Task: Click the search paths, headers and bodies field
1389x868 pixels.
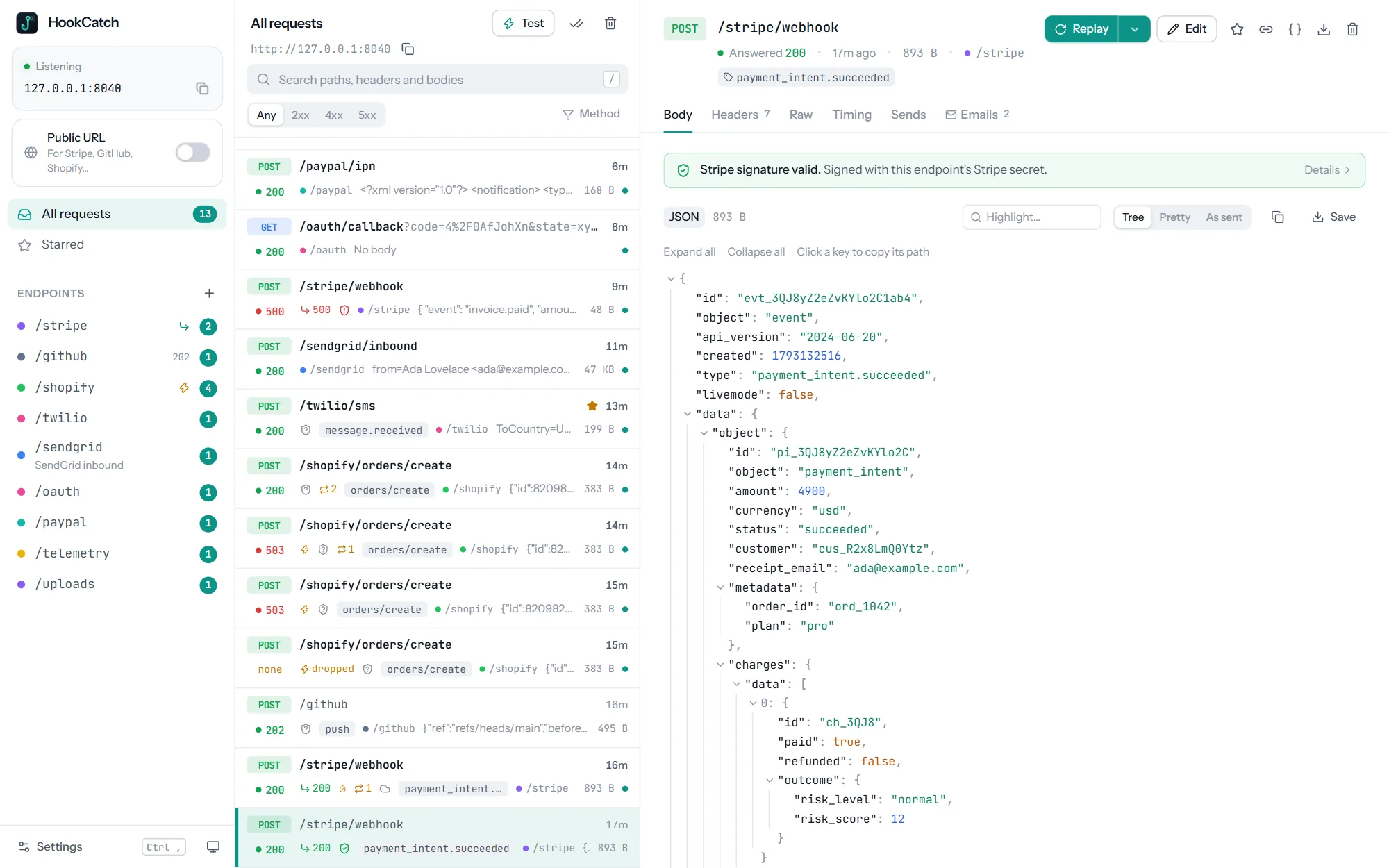Action: tap(438, 80)
